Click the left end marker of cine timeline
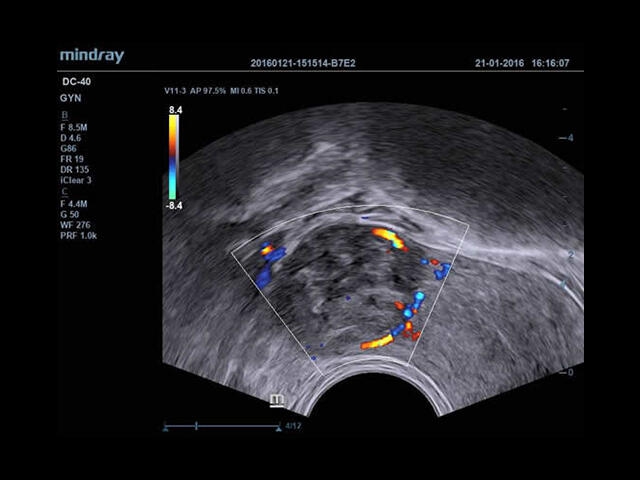 (x=165, y=428)
